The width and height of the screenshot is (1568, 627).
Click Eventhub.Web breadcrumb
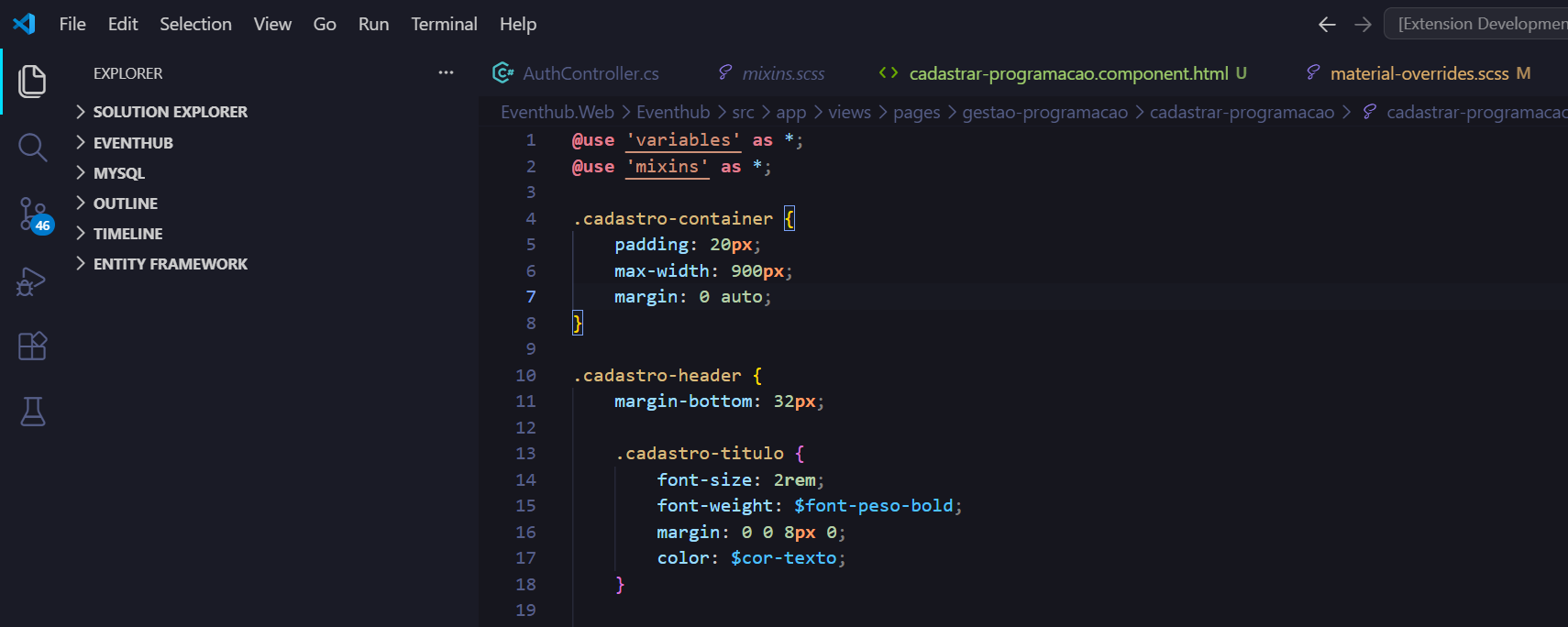point(558,112)
